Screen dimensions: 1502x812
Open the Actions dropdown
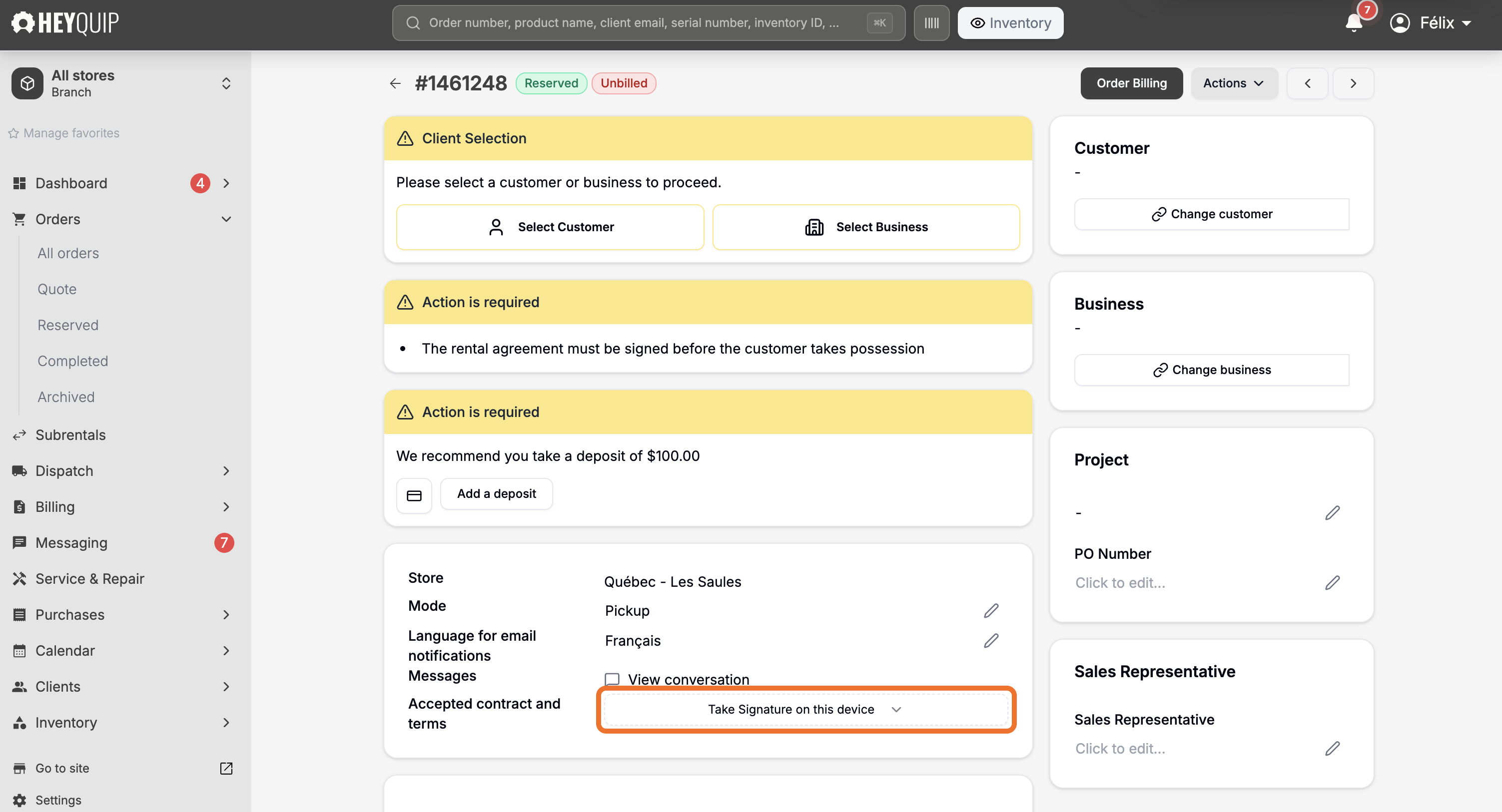click(x=1234, y=83)
